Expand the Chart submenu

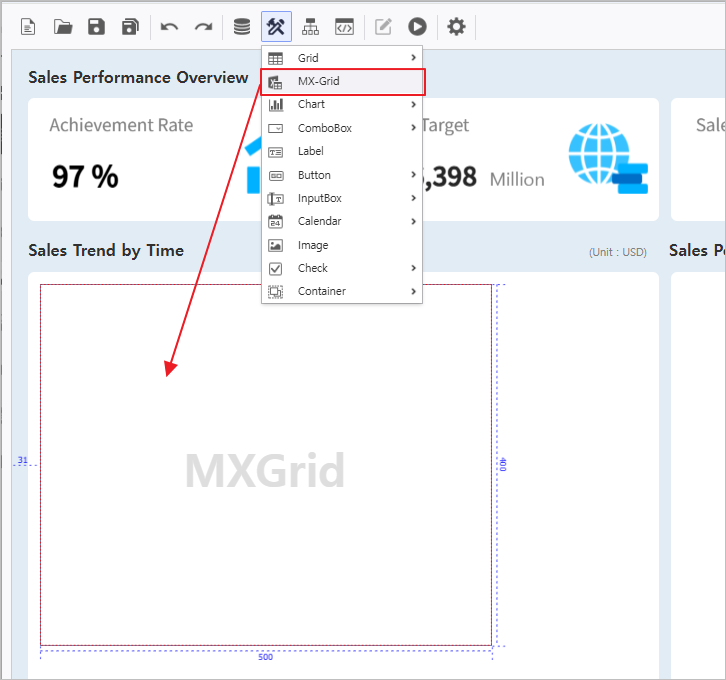point(342,104)
